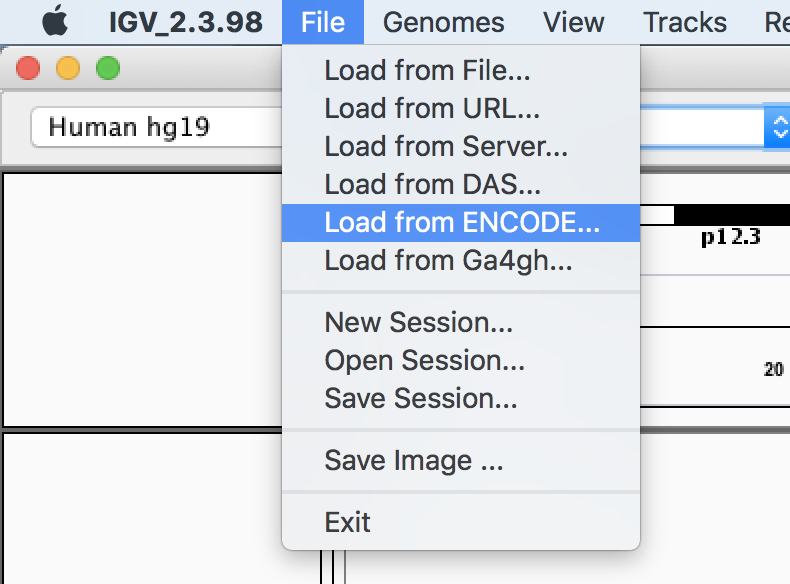Screen dimensions: 790x584
Task: Click the IGV_2.3.98 application menu
Action: (x=185, y=22)
